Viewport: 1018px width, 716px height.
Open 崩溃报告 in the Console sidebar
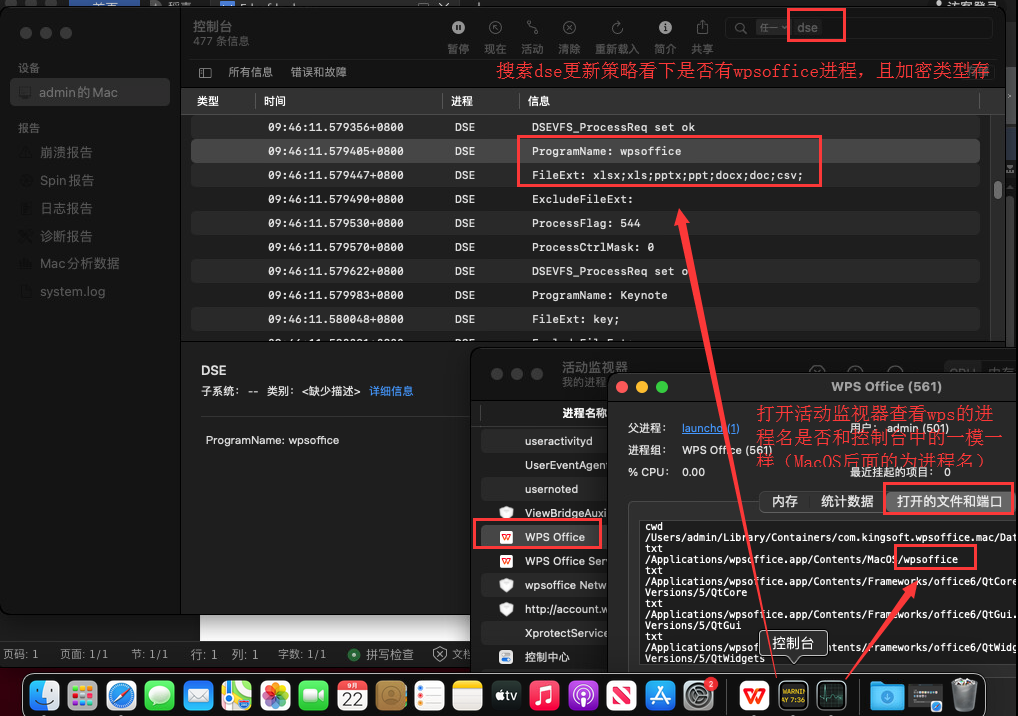click(x=66, y=153)
